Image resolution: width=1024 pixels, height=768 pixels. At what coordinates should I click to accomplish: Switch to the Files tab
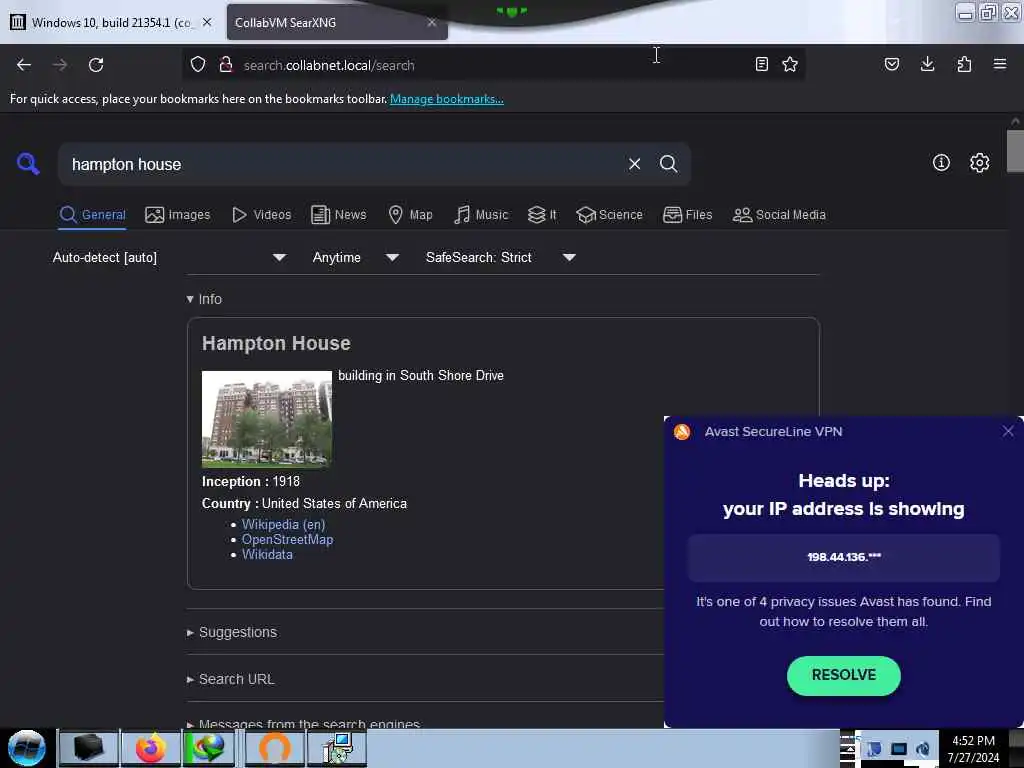pyautogui.click(x=688, y=214)
